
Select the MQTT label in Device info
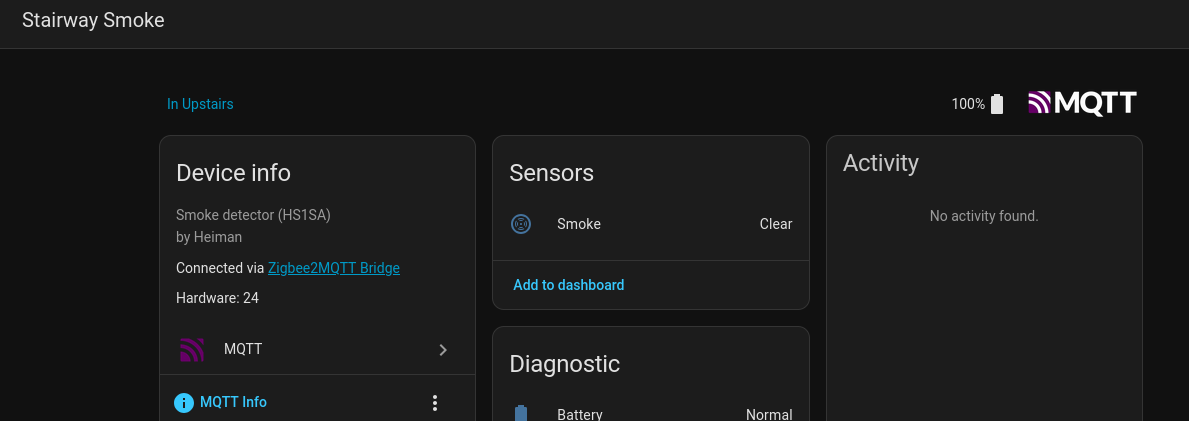pyautogui.click(x=243, y=349)
